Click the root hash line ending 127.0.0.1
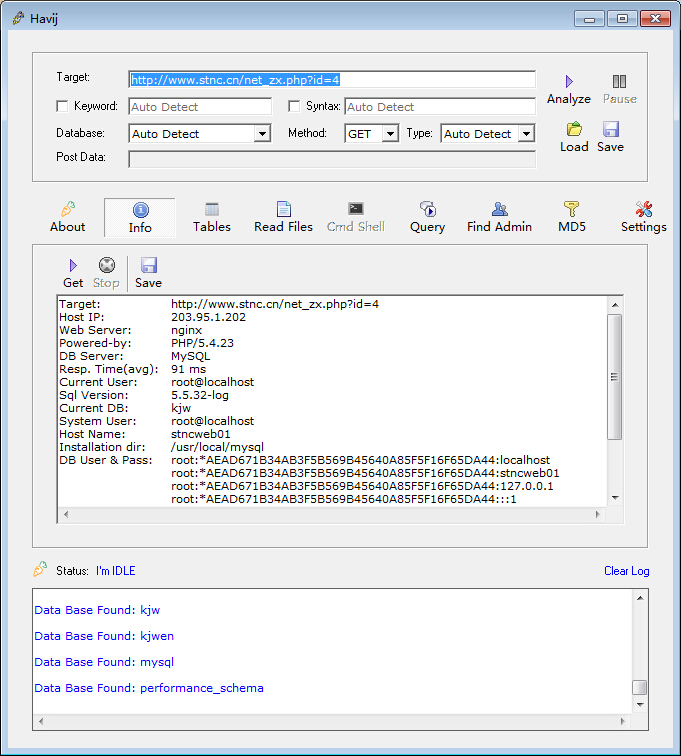Image resolution: width=681 pixels, height=756 pixels. 362,486
